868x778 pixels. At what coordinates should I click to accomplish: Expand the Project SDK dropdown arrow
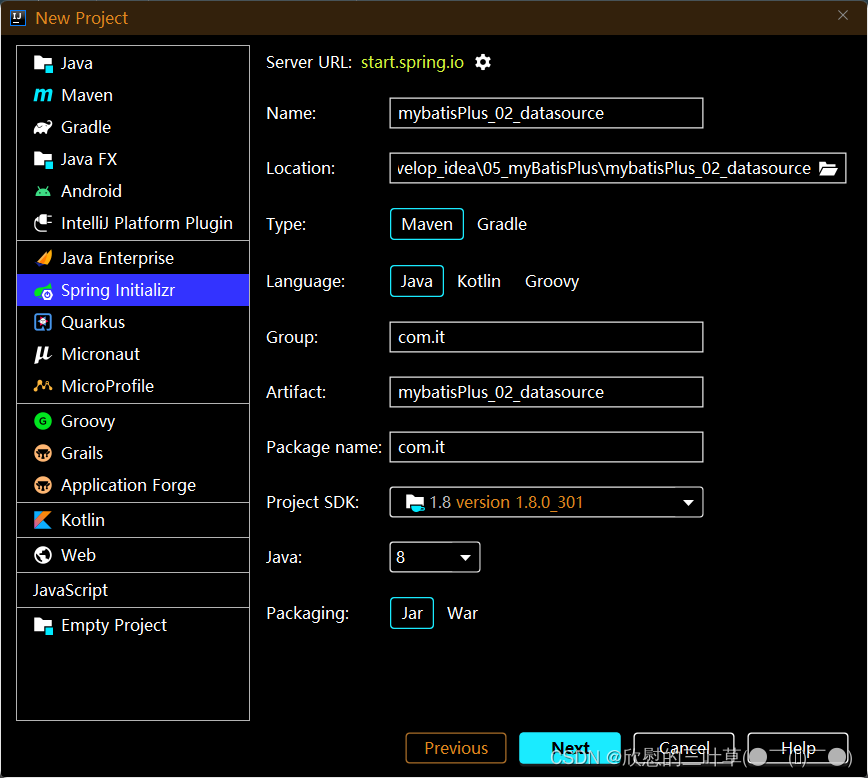688,503
